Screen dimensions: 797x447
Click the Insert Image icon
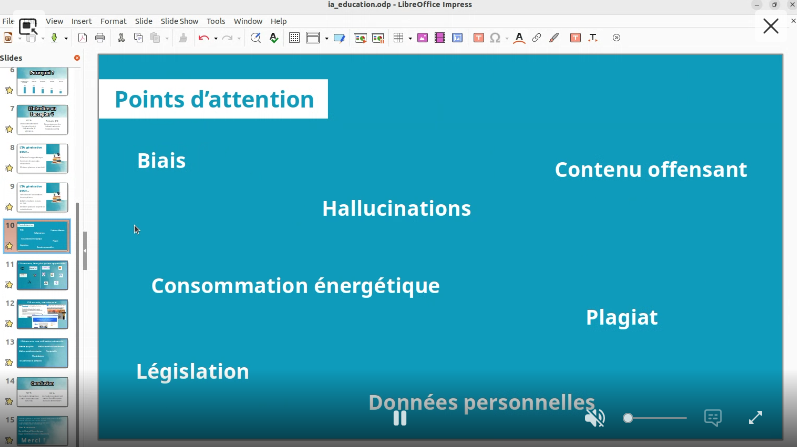tap(422, 38)
